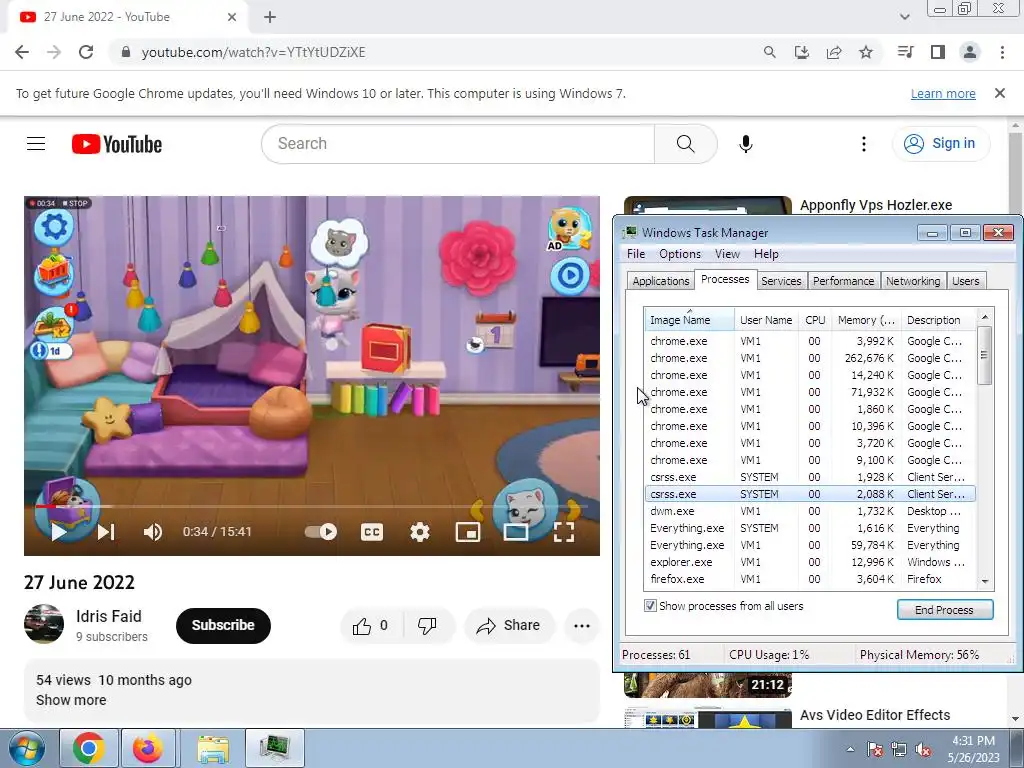Switch to theater mode
Viewport: 1024px width, 768px height.
[x=516, y=532]
